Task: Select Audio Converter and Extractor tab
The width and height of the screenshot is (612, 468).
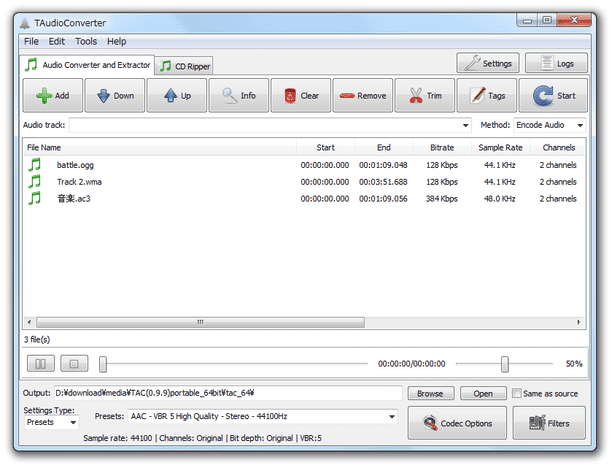Action: [87, 65]
